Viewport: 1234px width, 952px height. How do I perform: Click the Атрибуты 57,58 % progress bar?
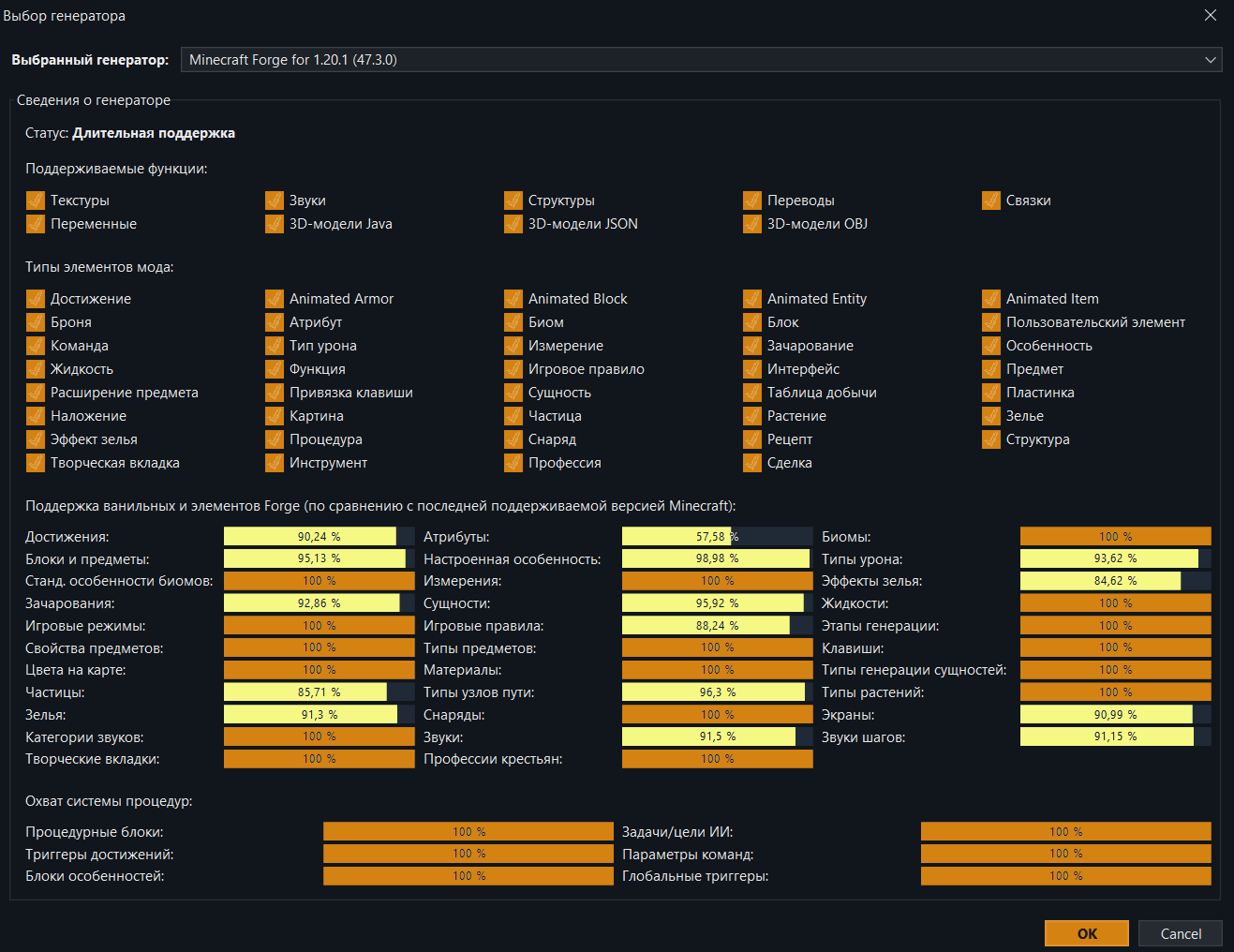[718, 536]
